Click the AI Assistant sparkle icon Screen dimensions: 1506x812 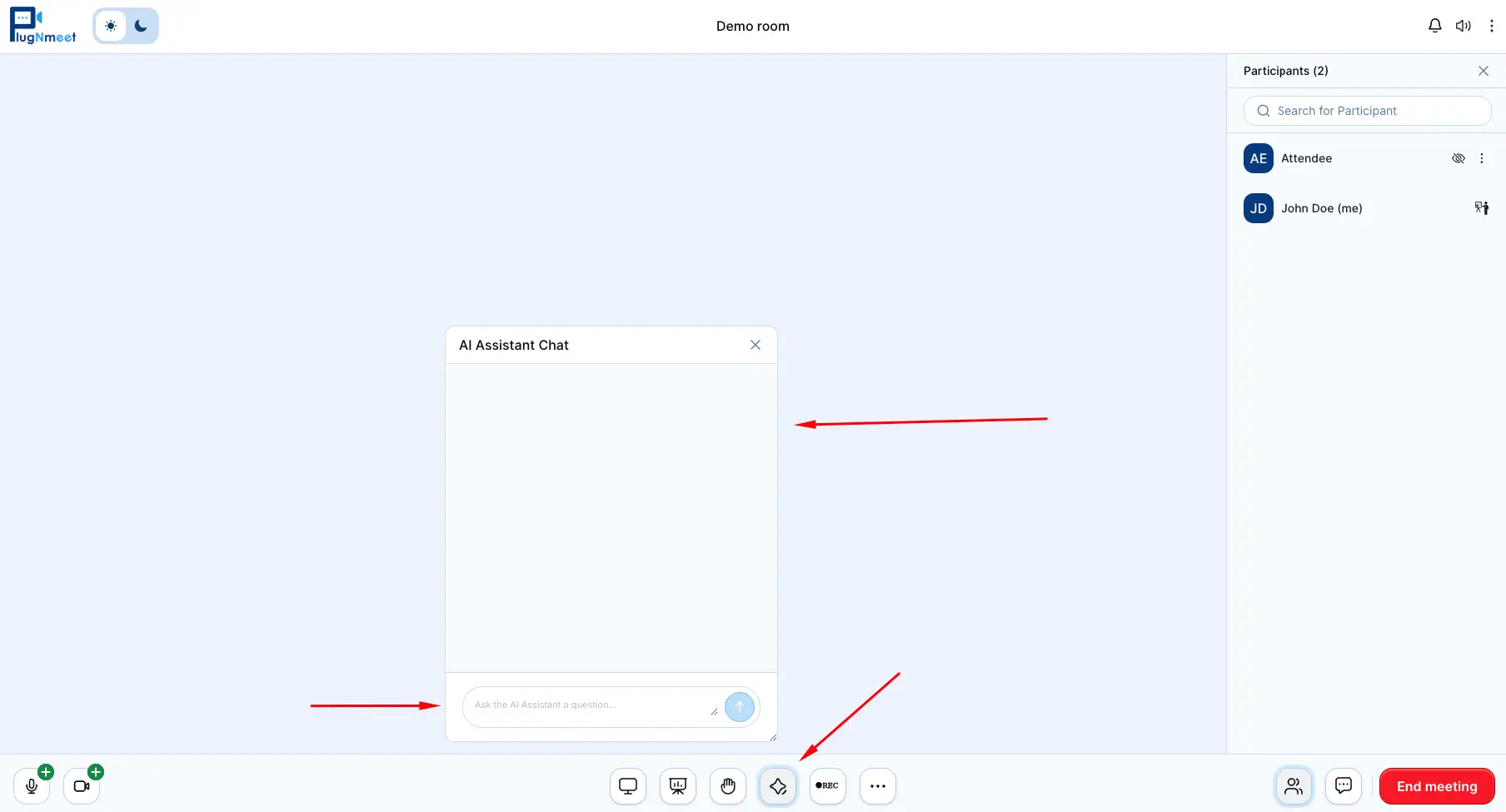coord(777,785)
